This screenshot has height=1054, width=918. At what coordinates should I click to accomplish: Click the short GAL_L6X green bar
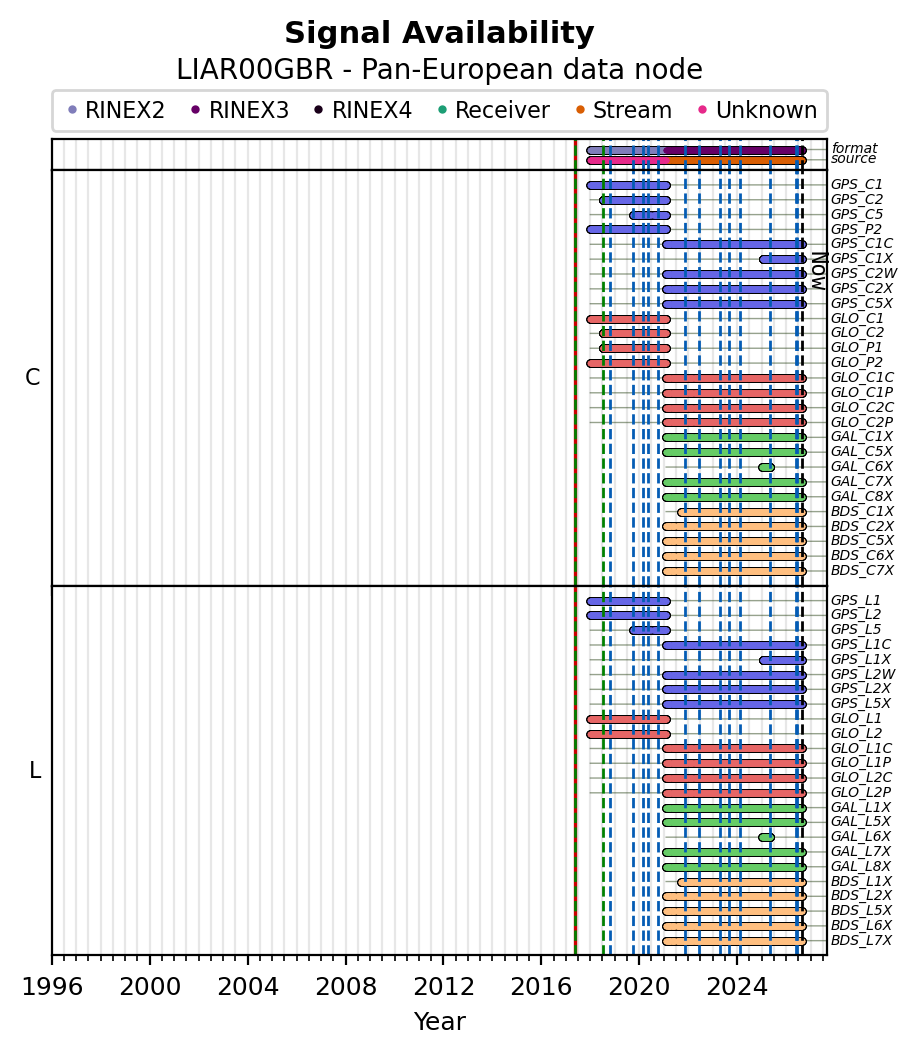766,838
